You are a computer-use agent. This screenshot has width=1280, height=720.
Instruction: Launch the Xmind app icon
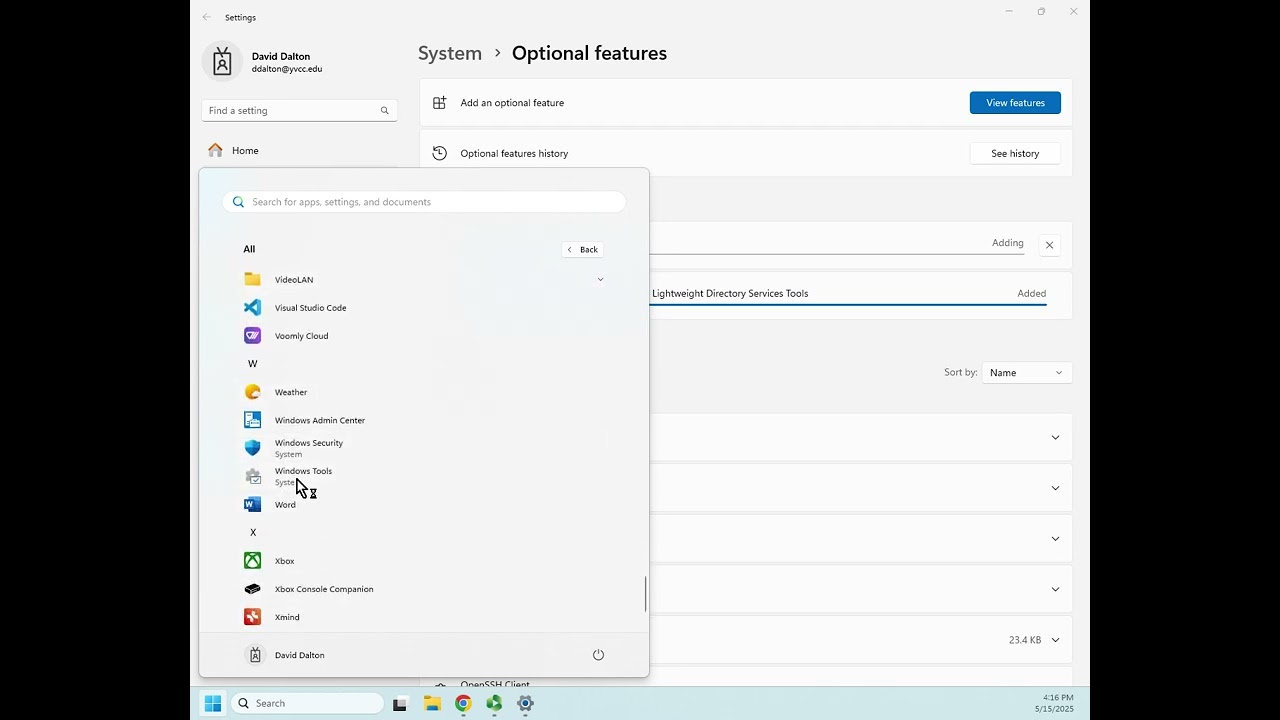pyautogui.click(x=253, y=617)
